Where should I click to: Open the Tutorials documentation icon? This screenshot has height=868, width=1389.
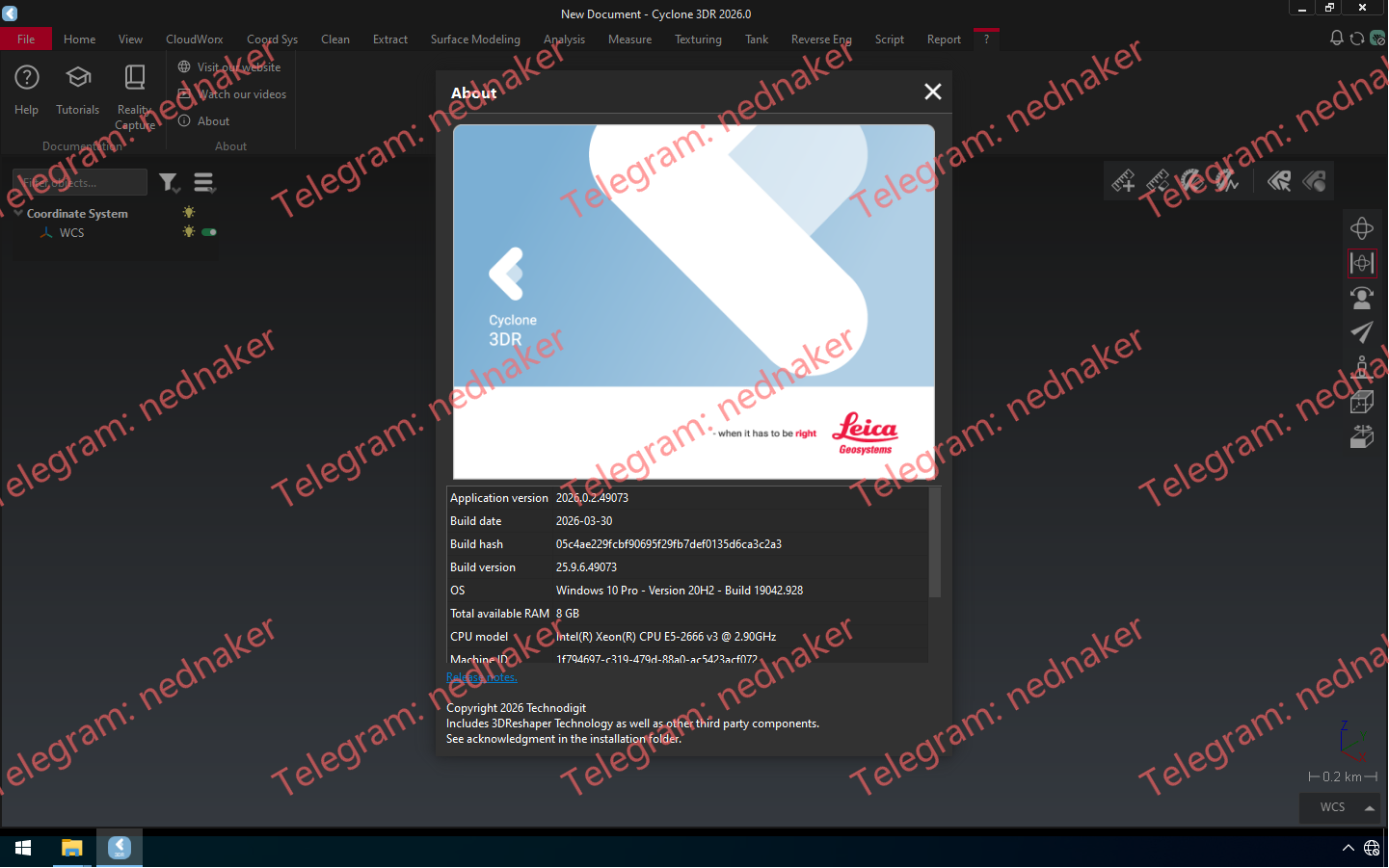[x=77, y=92]
